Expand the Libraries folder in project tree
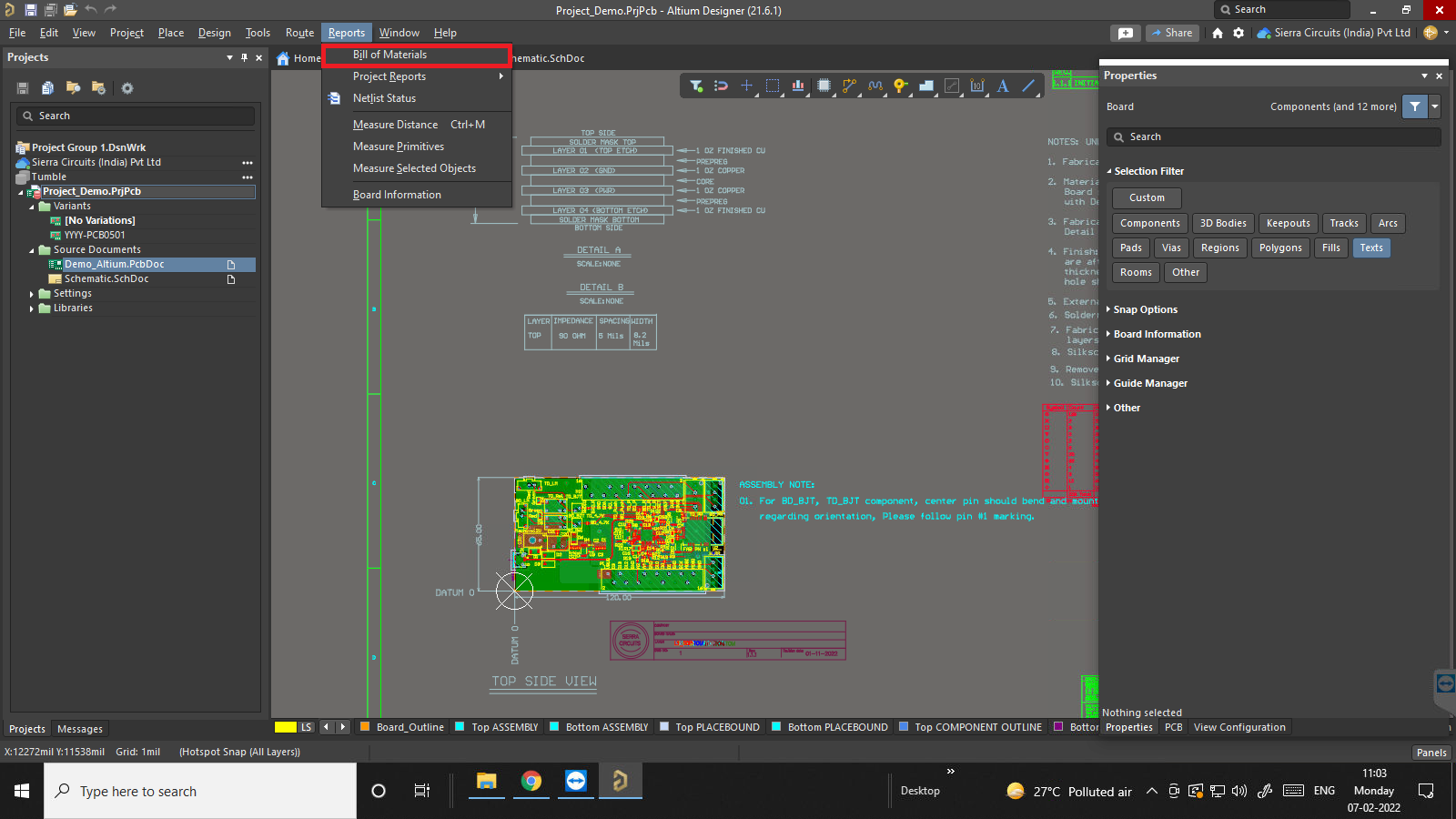The height and width of the screenshot is (819, 1456). pos(32,308)
